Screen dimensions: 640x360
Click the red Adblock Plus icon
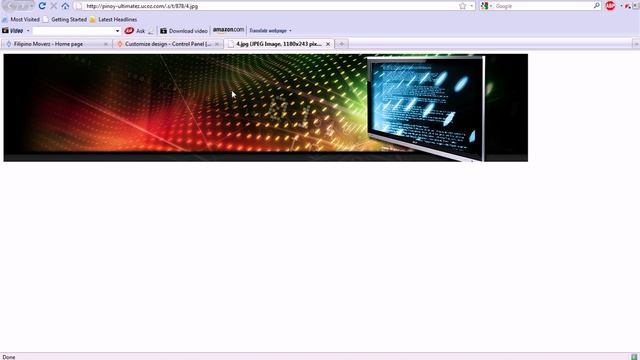[x=610, y=6]
